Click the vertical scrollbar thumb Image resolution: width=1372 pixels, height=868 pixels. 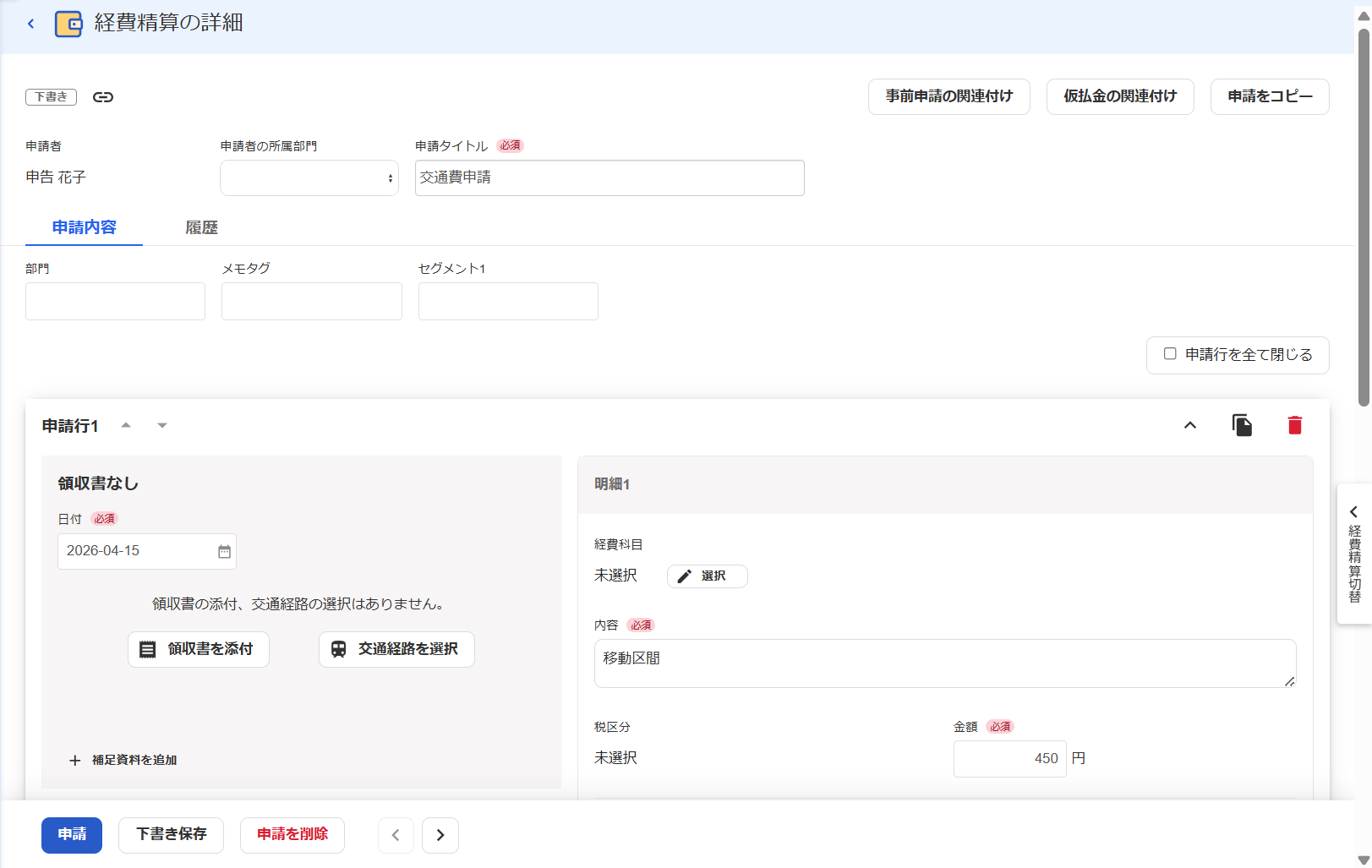coord(1364,218)
